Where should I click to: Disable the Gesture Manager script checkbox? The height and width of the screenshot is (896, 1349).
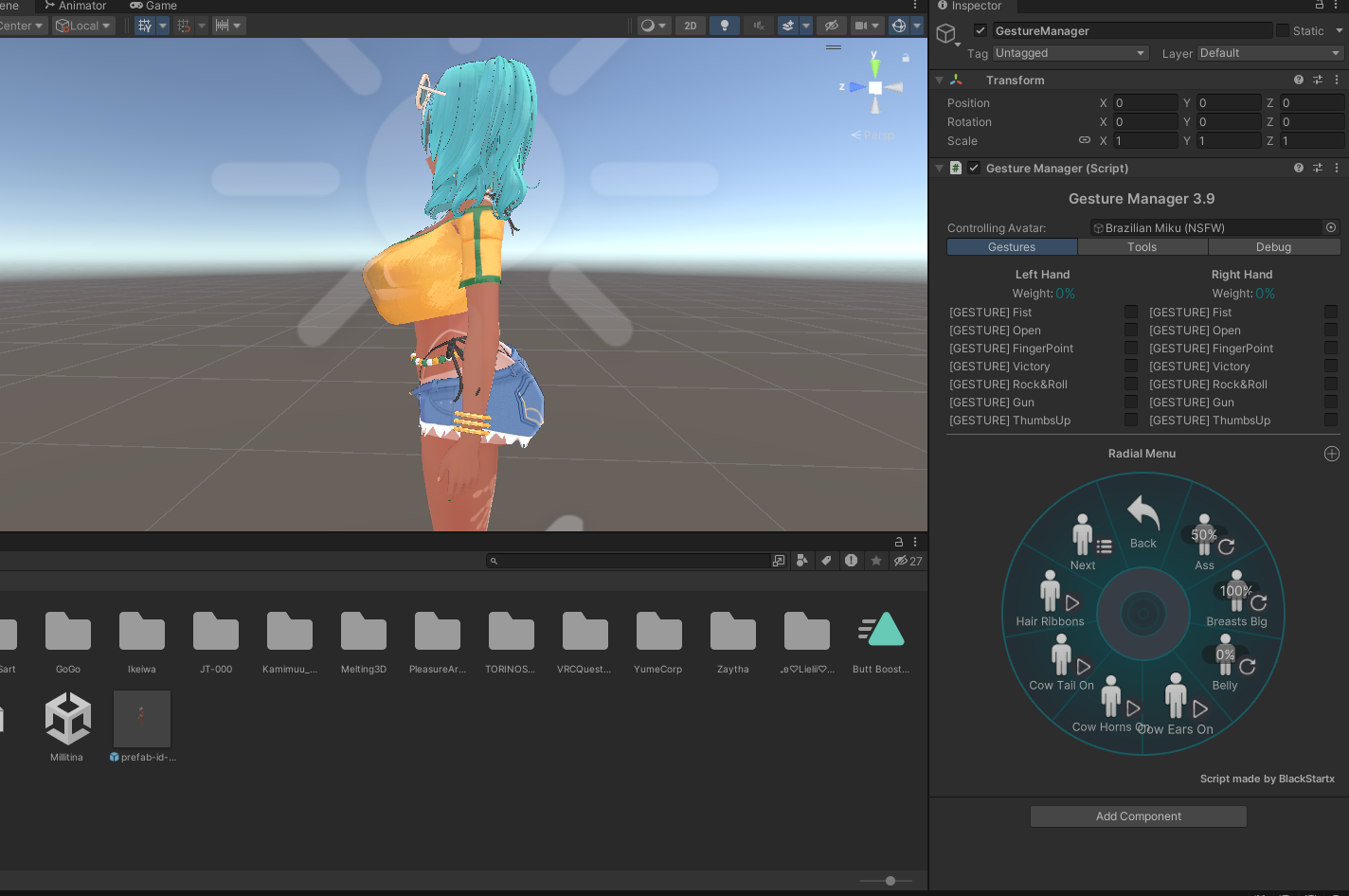pos(974,169)
